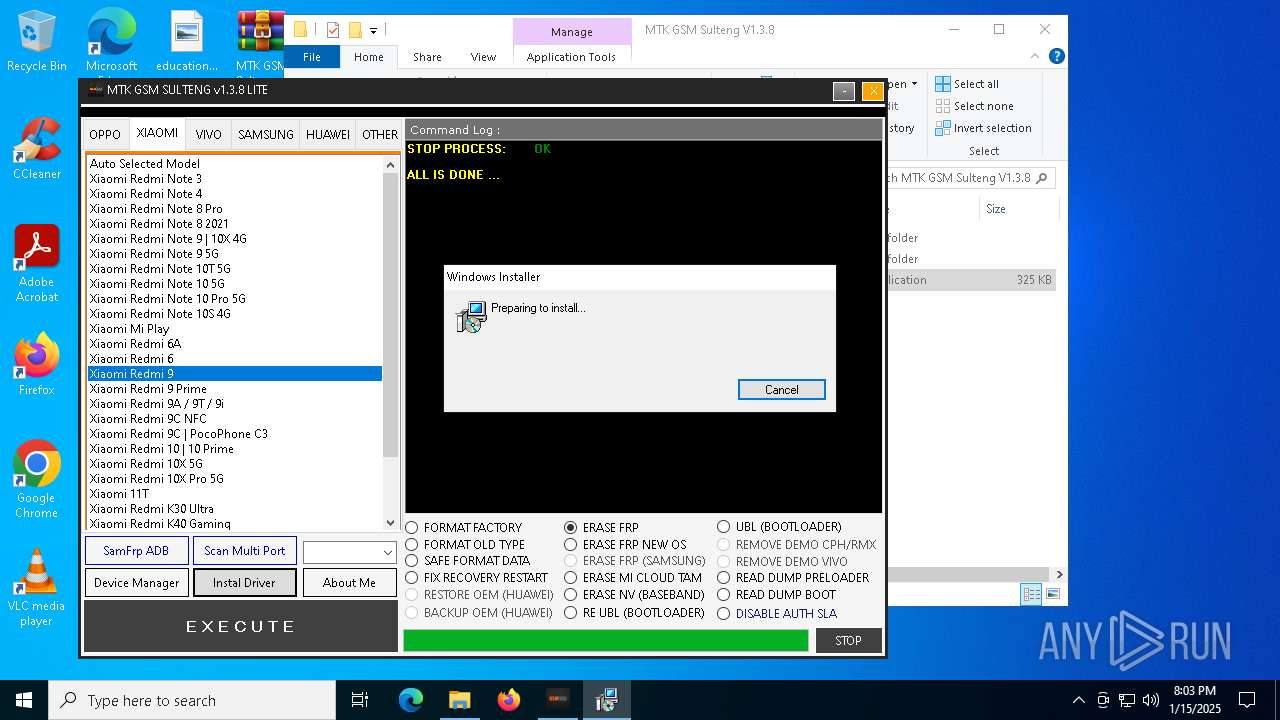1280x720 pixels.
Task: Click Select all in Explorer ribbon
Action: click(967, 84)
